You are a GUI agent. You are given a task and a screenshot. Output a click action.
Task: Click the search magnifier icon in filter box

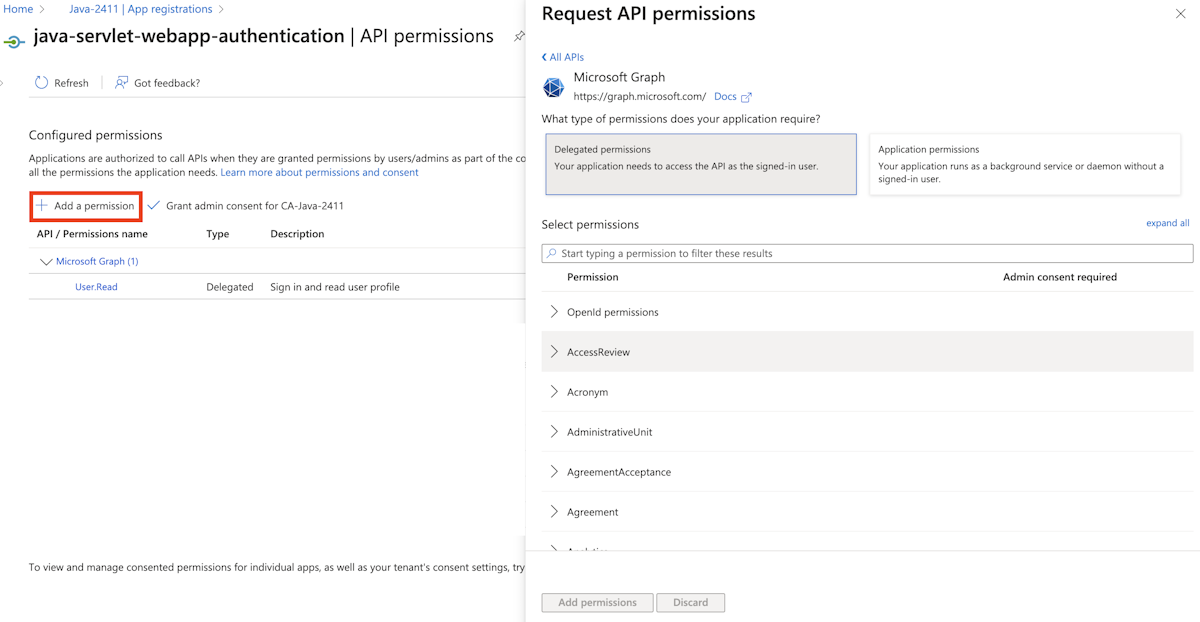click(552, 254)
